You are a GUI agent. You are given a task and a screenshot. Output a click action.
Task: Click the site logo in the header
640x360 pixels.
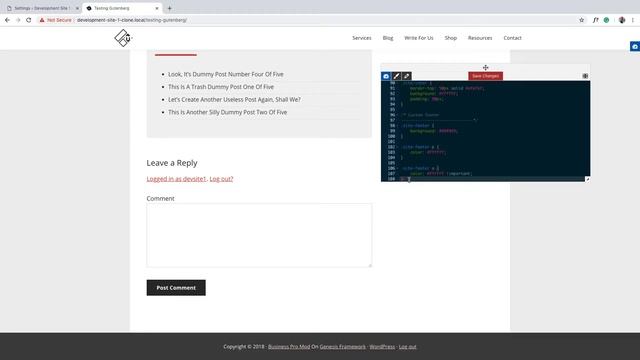point(123,38)
